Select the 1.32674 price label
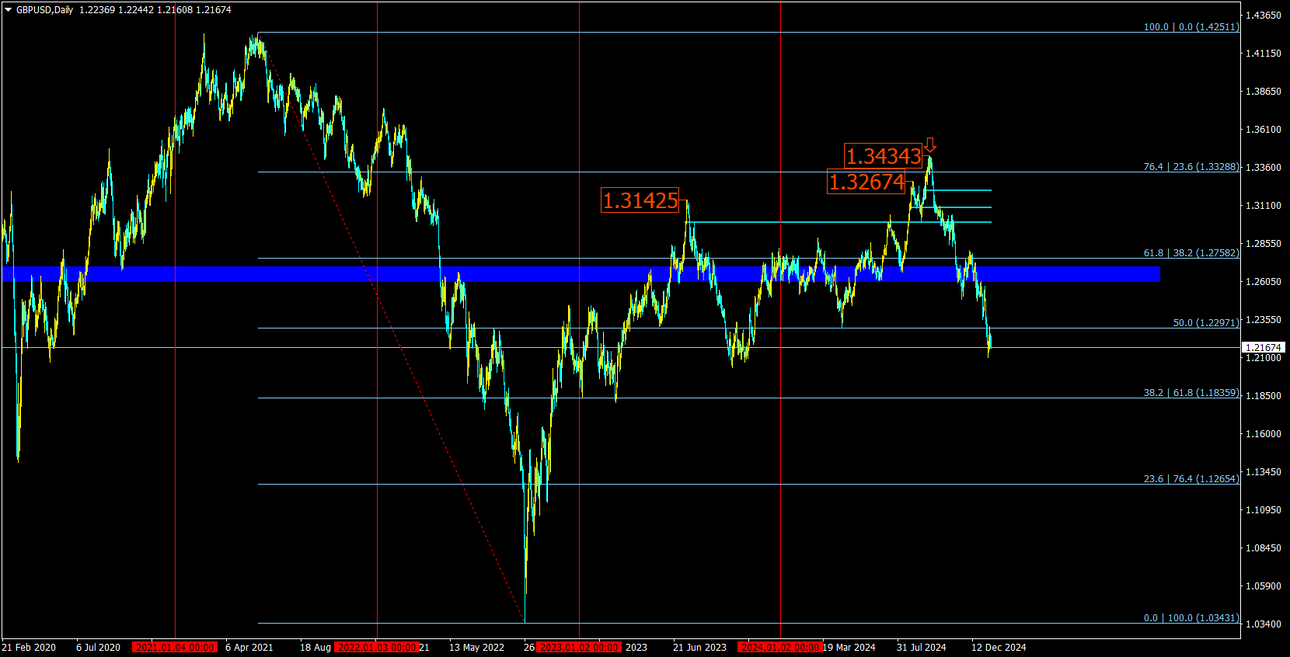The image size is (1290, 657). [866, 182]
